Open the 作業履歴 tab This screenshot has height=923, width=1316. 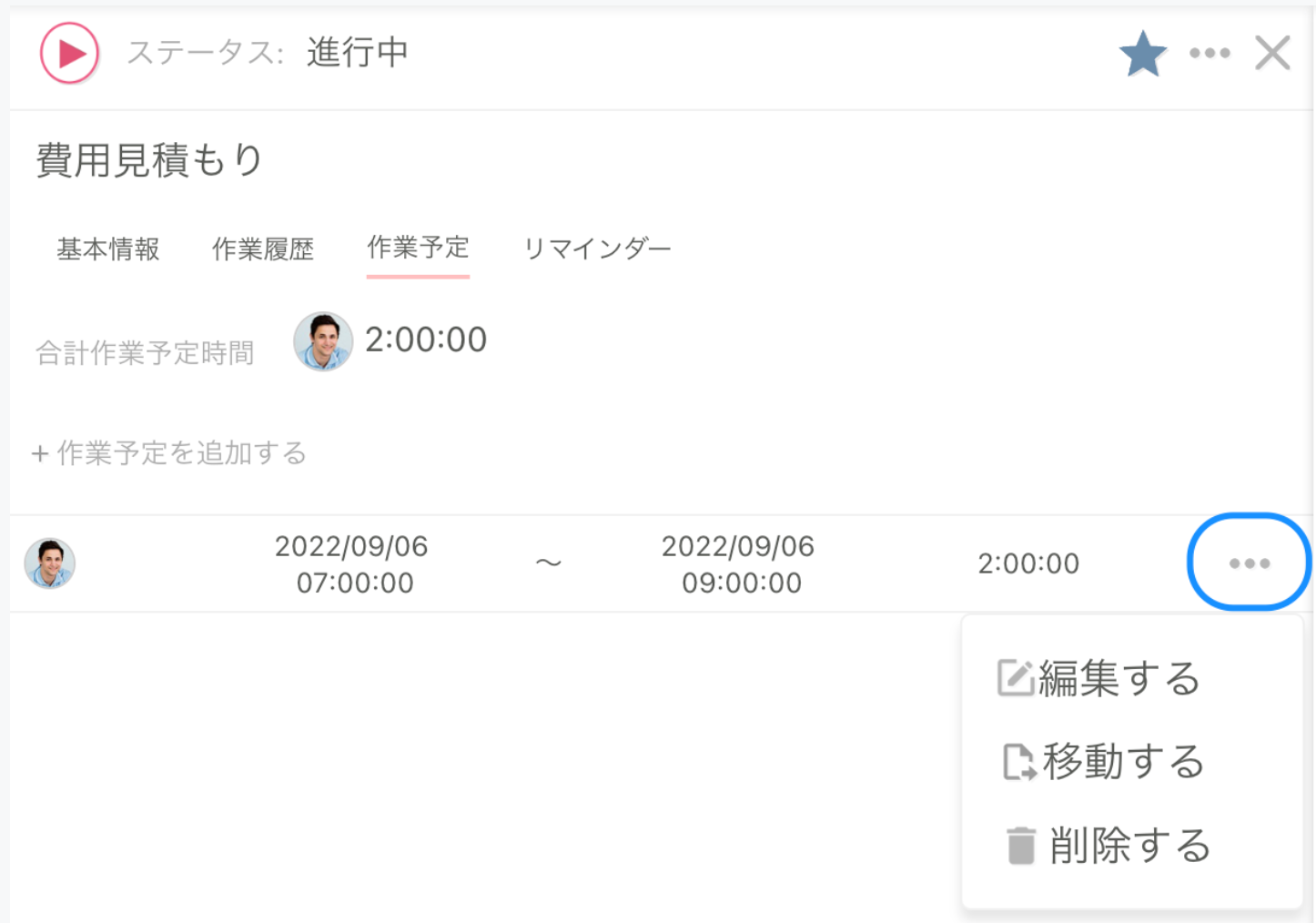click(264, 248)
